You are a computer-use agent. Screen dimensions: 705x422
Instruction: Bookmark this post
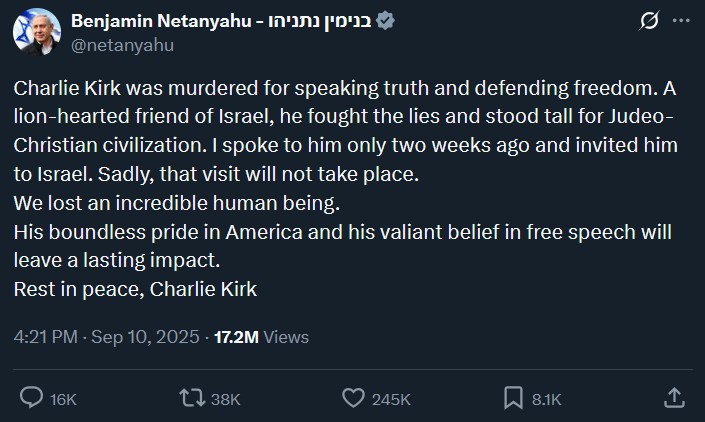[x=514, y=398]
